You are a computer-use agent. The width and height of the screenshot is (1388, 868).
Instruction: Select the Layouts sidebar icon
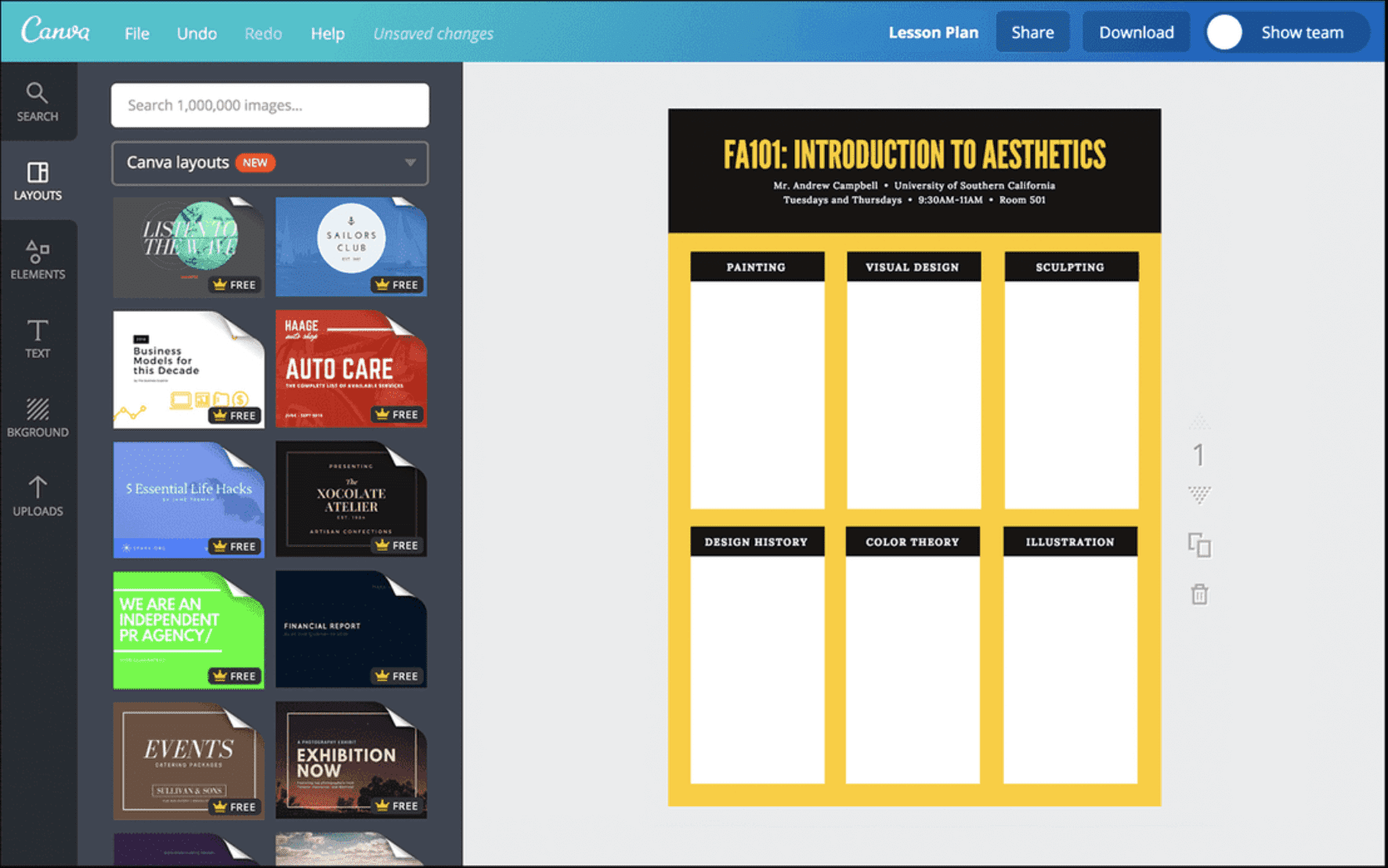tap(38, 181)
